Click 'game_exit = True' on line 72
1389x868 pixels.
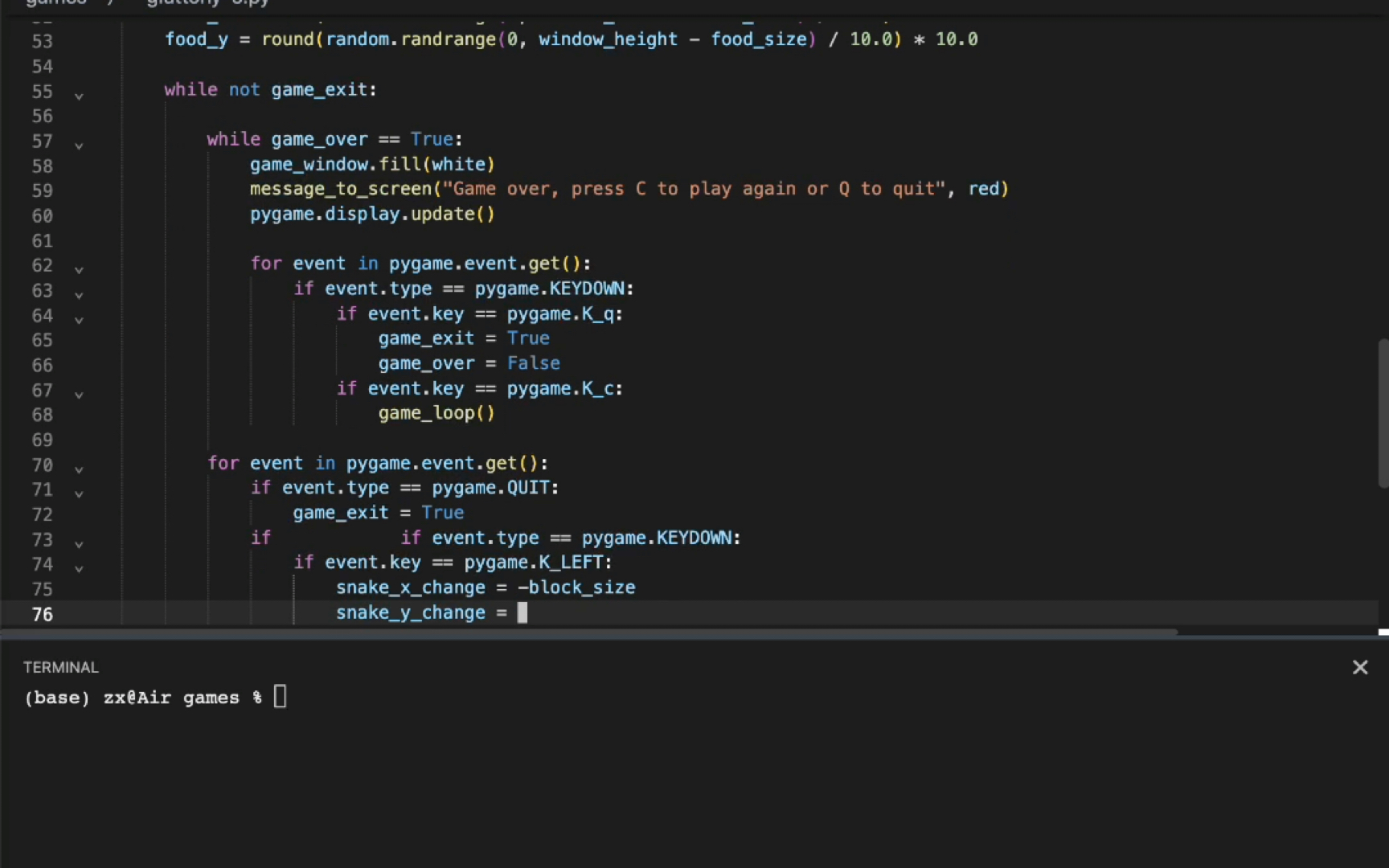pos(379,513)
